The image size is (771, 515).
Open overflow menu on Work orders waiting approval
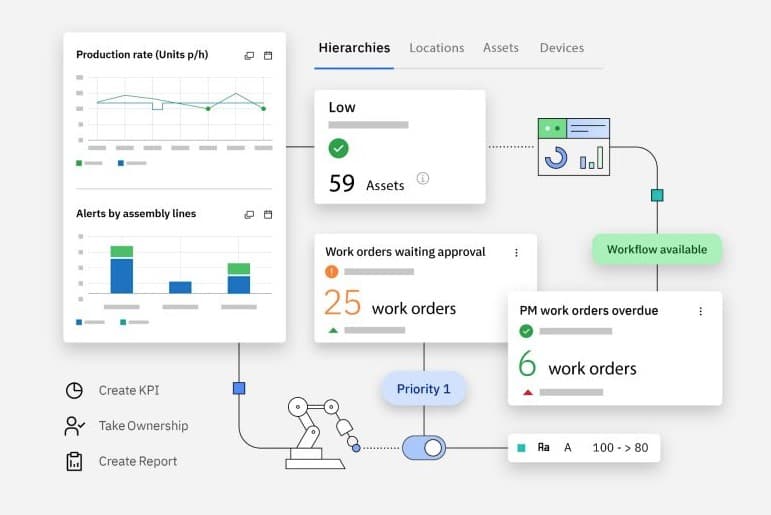click(516, 252)
